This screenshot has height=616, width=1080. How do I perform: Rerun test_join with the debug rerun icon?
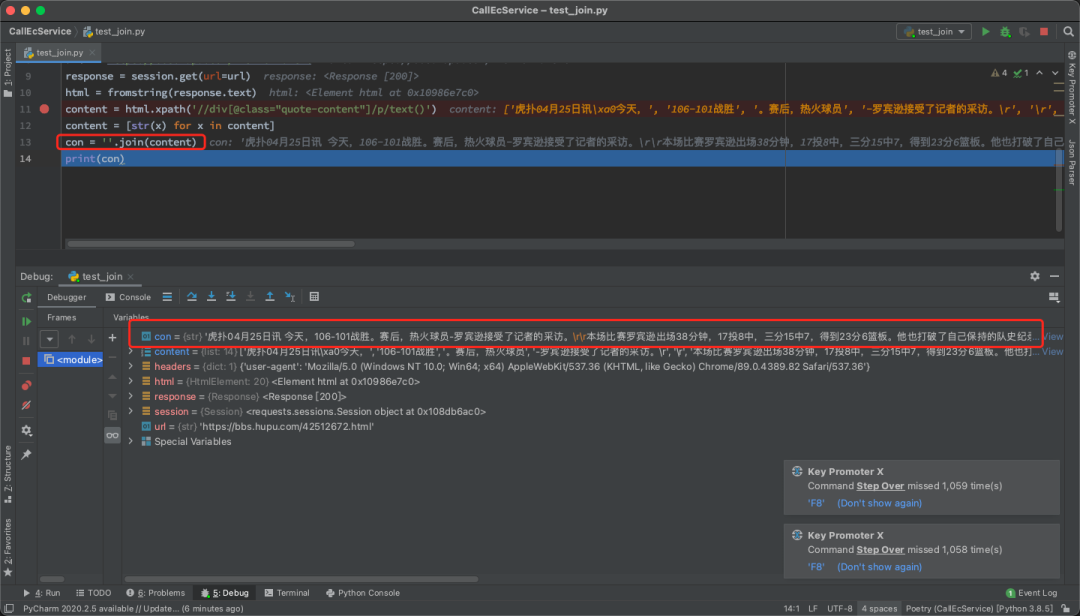click(x=26, y=298)
